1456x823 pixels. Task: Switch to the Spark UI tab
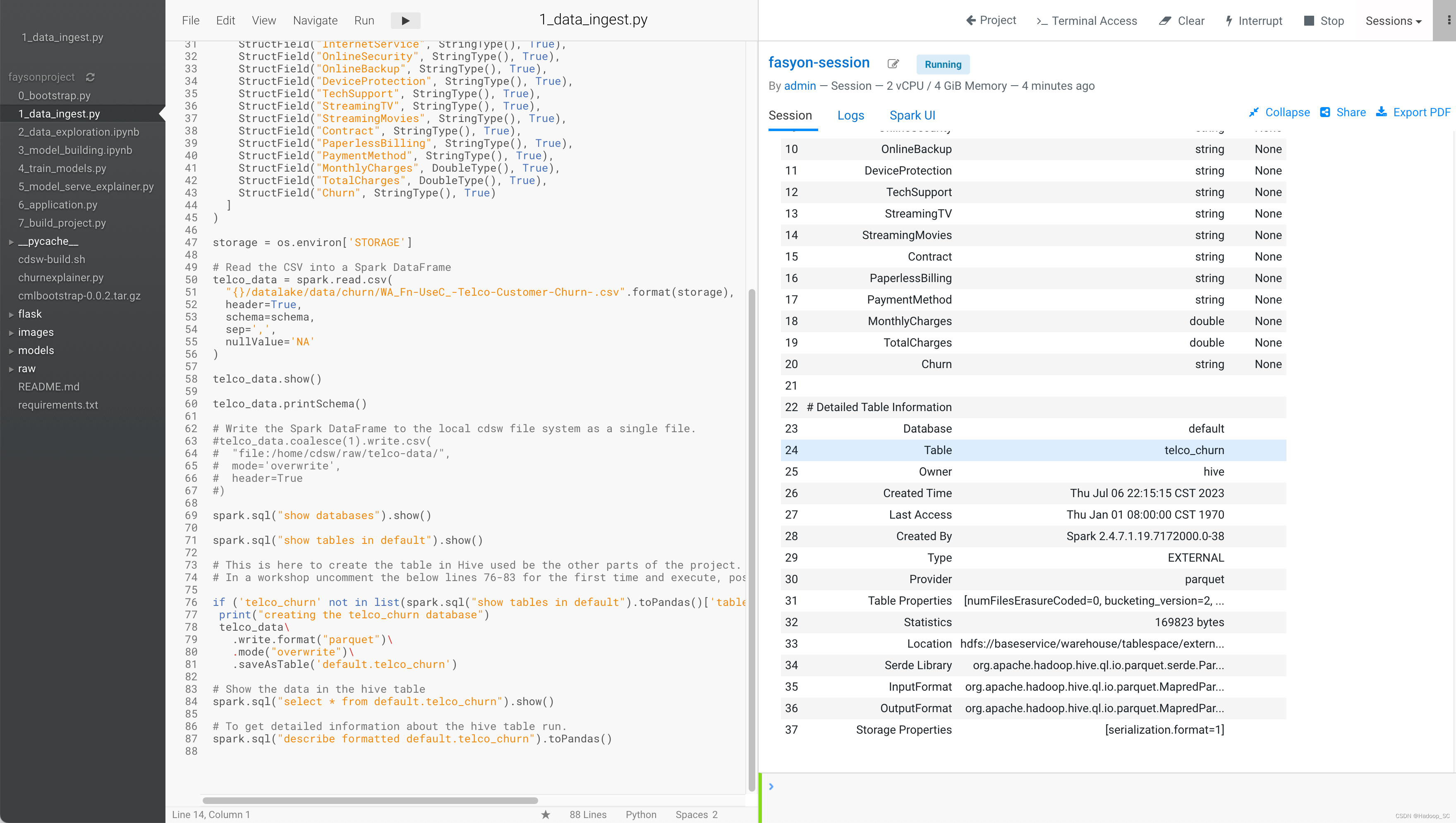(x=912, y=115)
